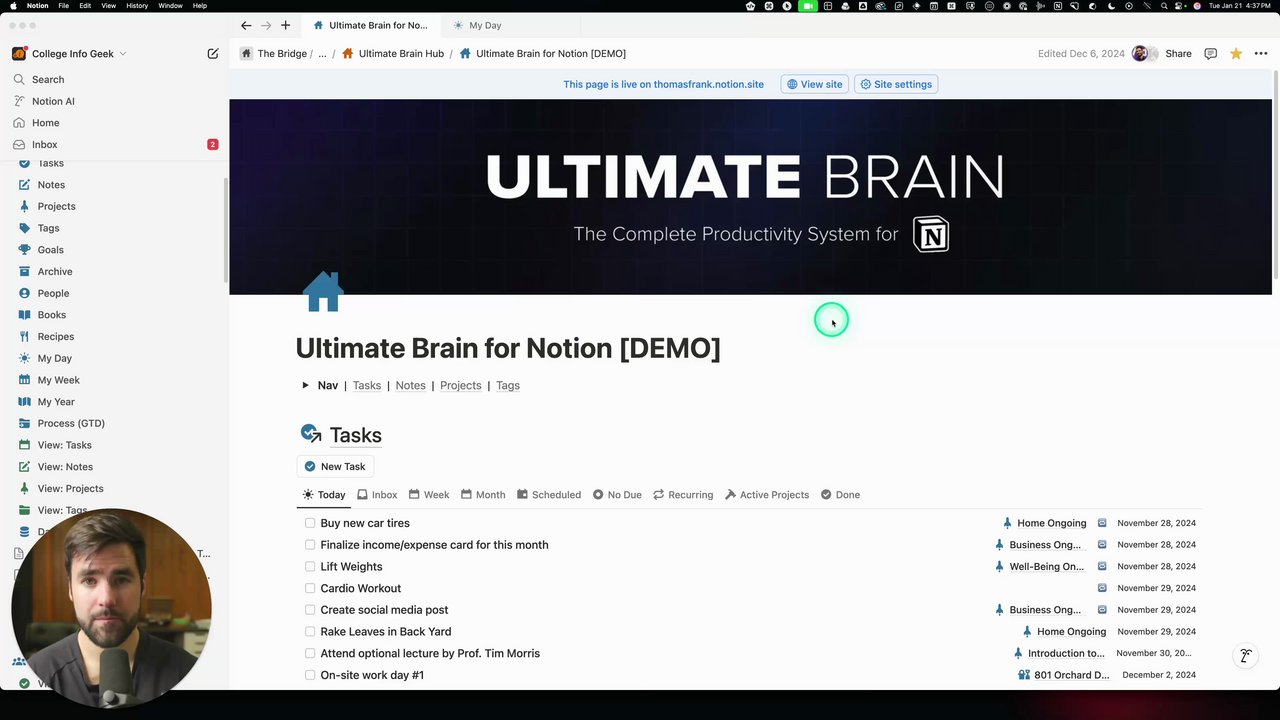Check the Rake Leaves in Back Yard box
This screenshot has width=1280, height=720.
pos(310,632)
